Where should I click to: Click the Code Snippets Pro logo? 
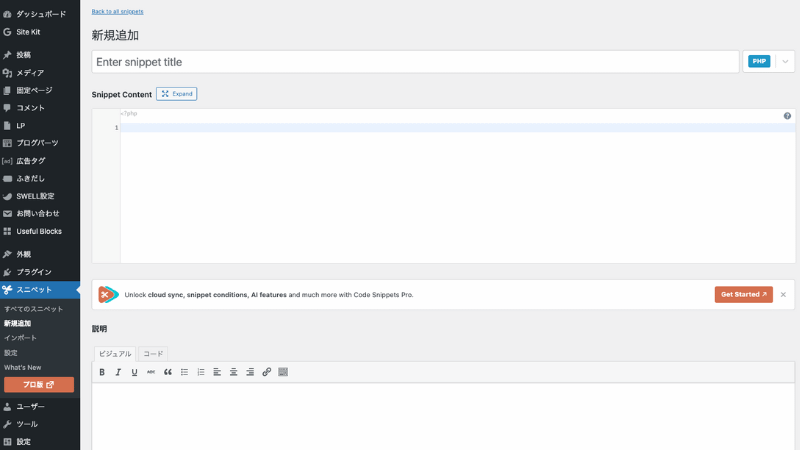pyautogui.click(x=108, y=294)
